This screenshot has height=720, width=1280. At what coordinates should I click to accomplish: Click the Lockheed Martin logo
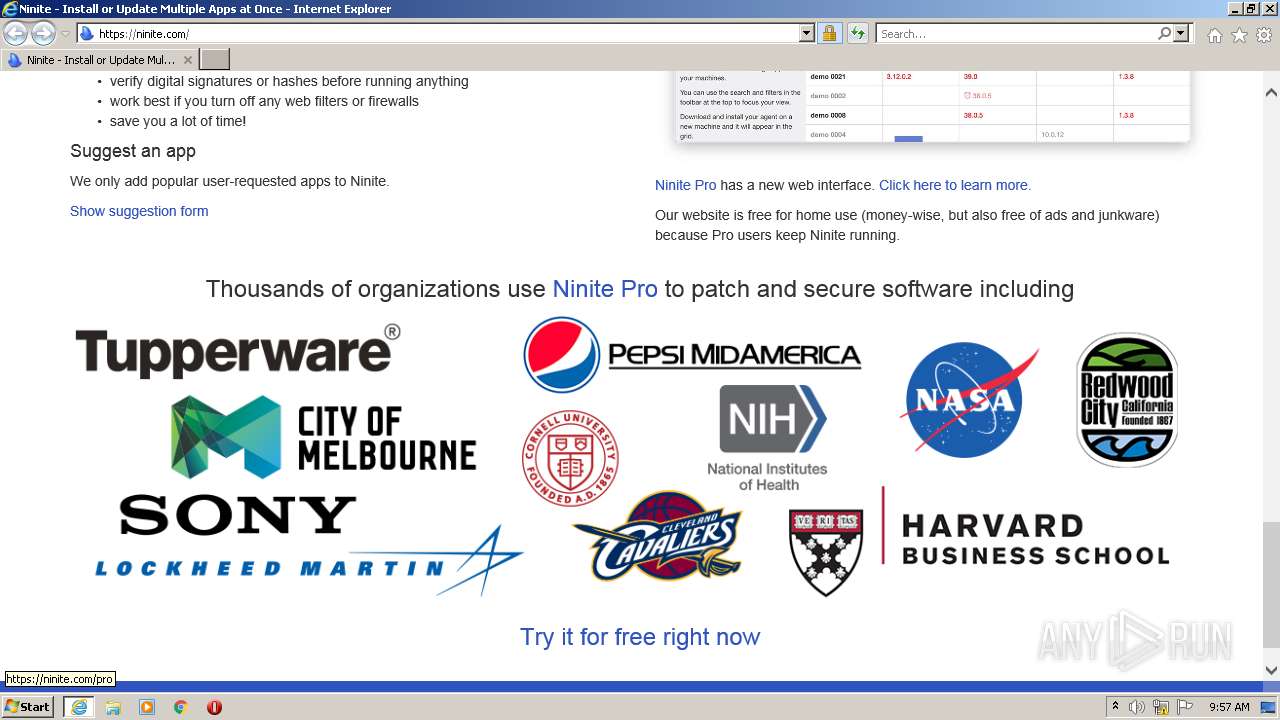click(309, 562)
